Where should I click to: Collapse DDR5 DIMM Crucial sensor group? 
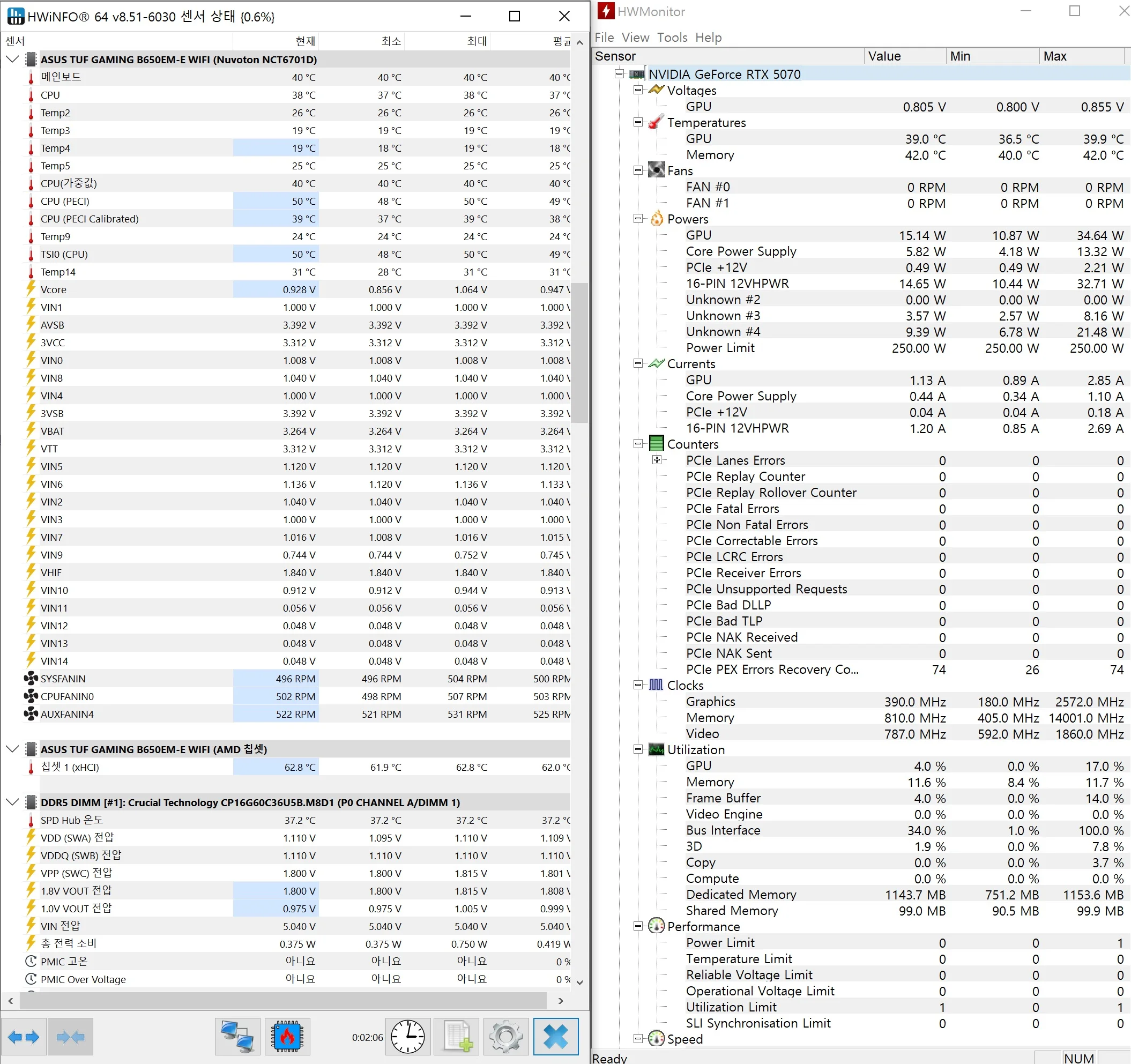coord(12,802)
